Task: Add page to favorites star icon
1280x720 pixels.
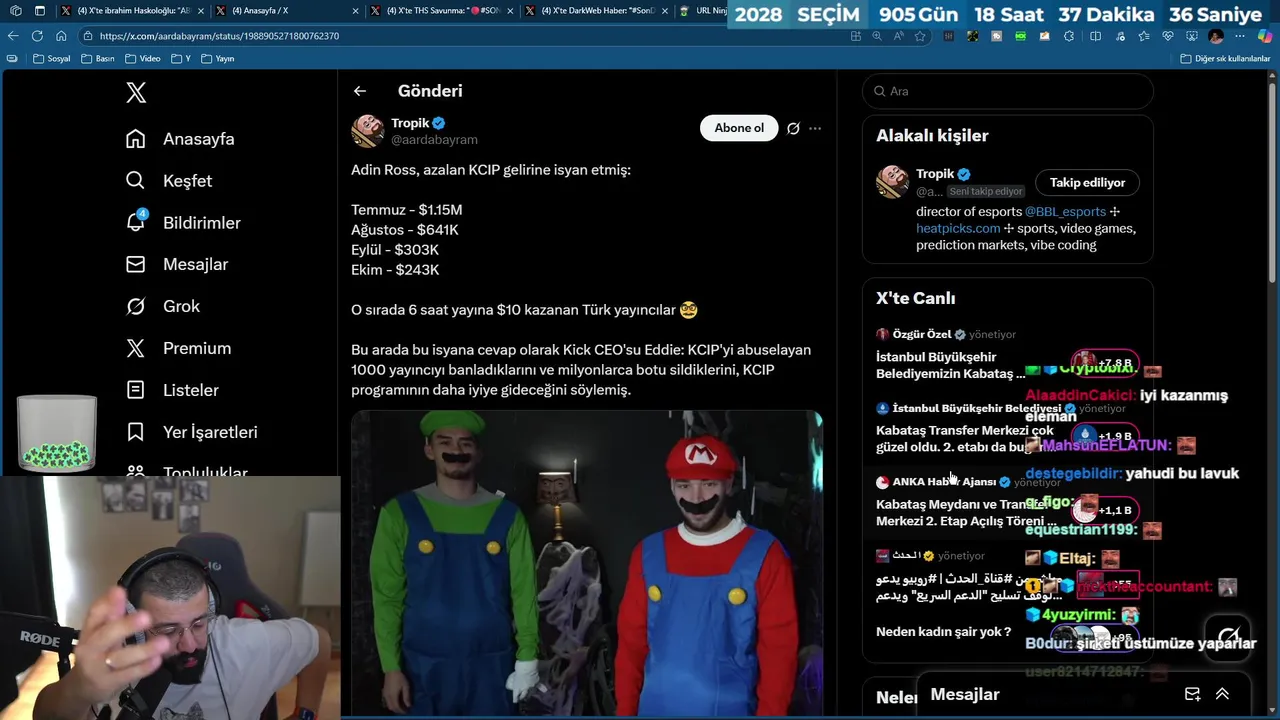Action: click(x=920, y=36)
